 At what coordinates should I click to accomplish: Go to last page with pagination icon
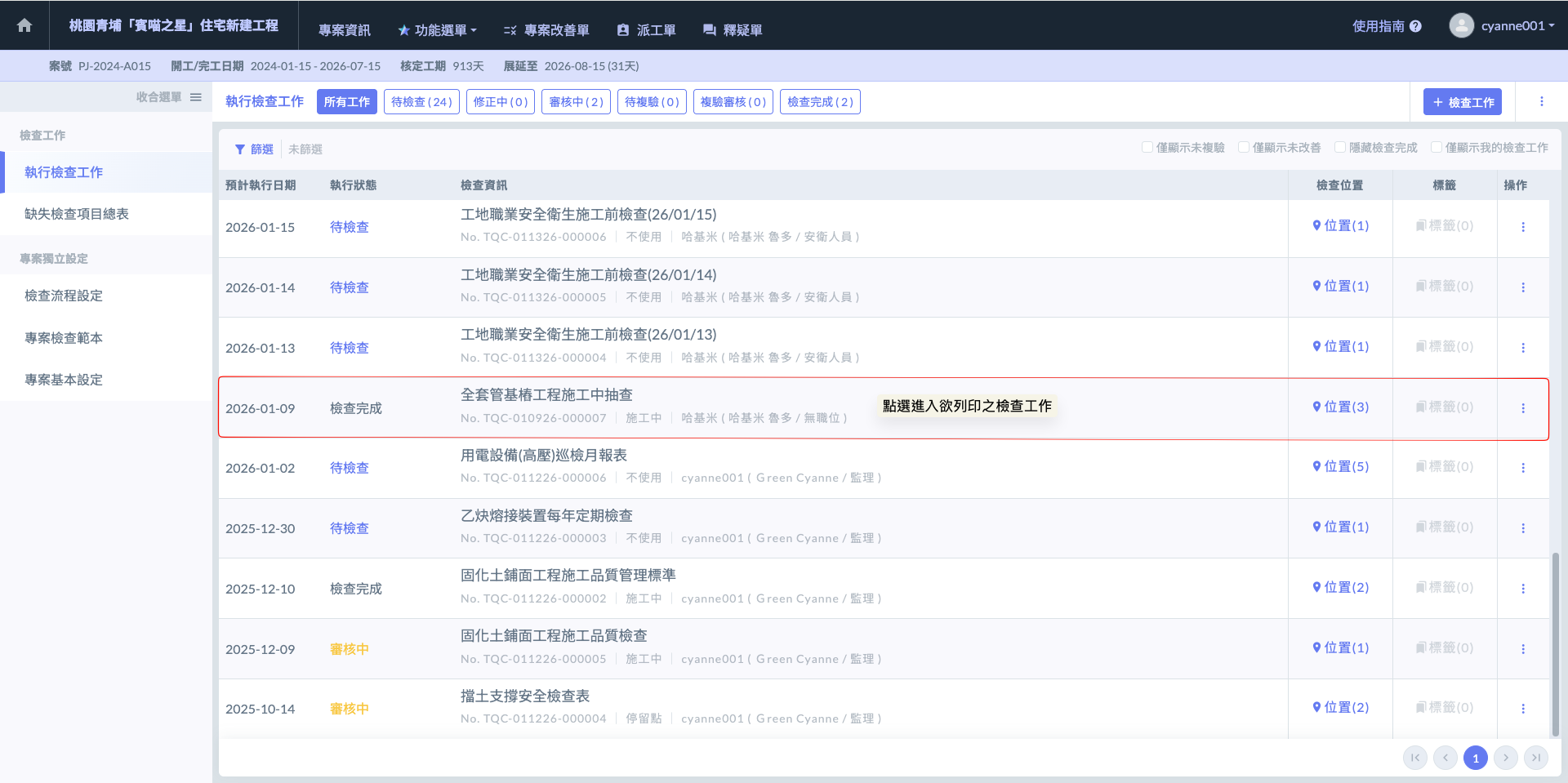[x=1535, y=758]
